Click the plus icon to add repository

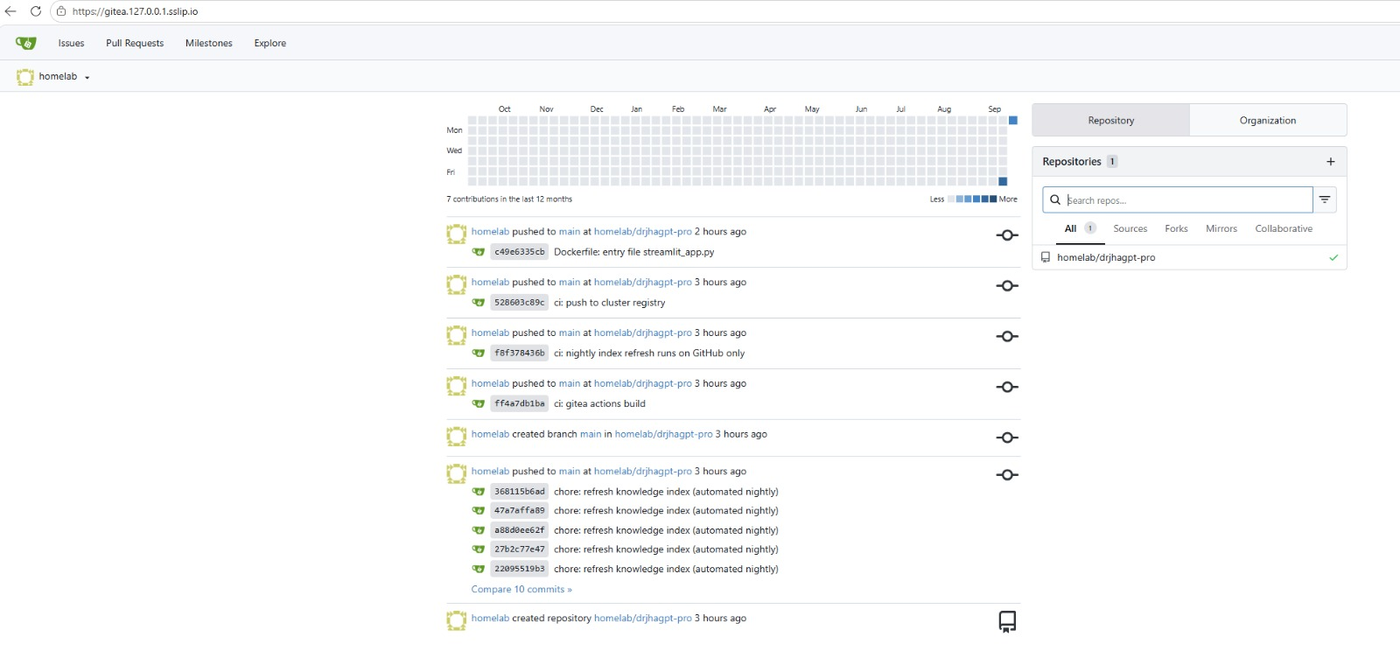pos(1330,162)
